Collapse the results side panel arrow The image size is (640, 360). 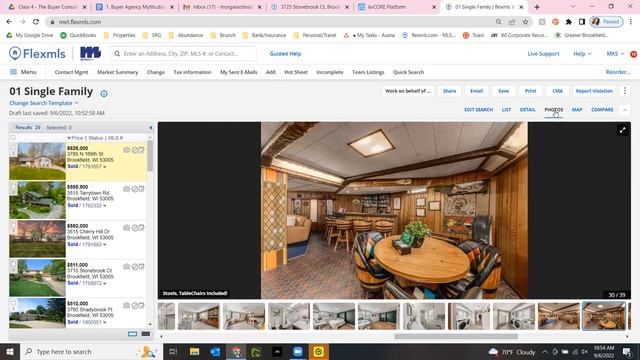pos(151,128)
